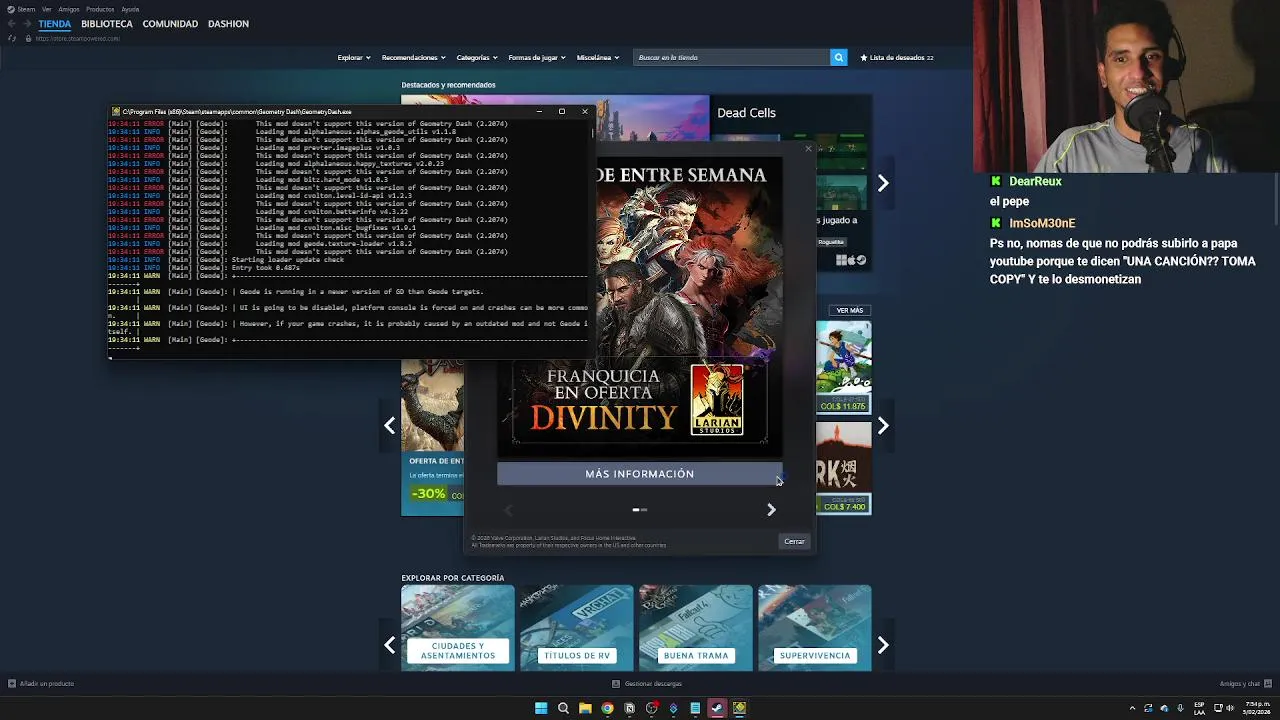Open Windows Start menu
This screenshot has height=720, width=1280.
[x=541, y=708]
